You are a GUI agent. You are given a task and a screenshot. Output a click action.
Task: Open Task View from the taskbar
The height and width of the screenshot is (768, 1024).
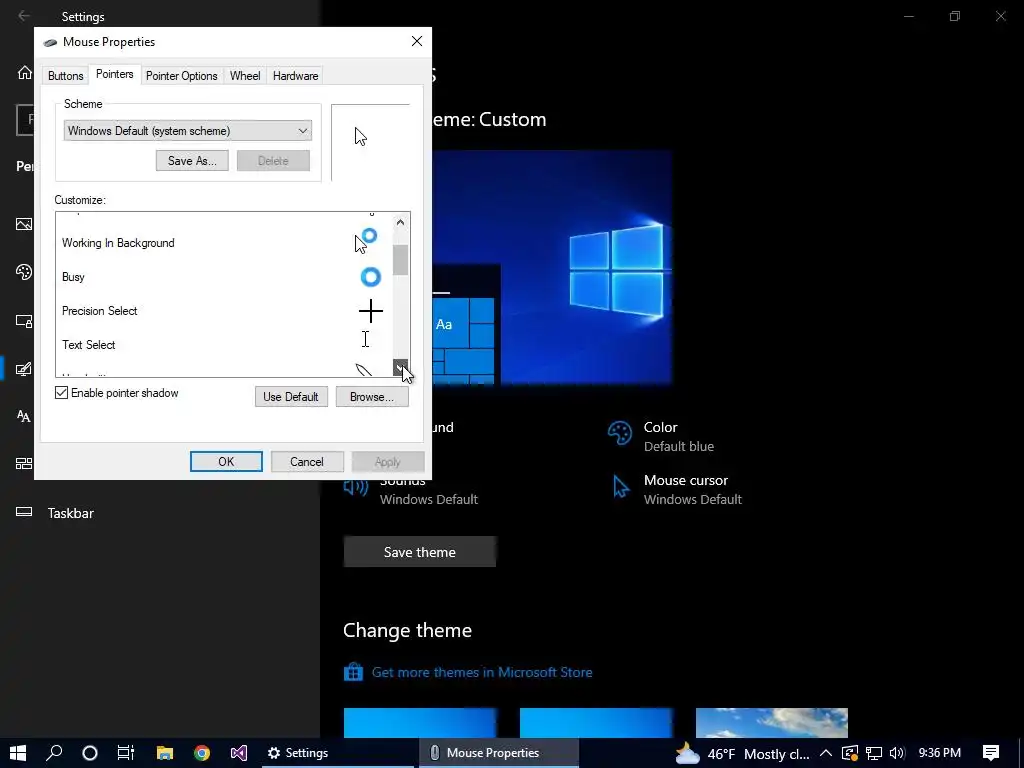[125, 753]
